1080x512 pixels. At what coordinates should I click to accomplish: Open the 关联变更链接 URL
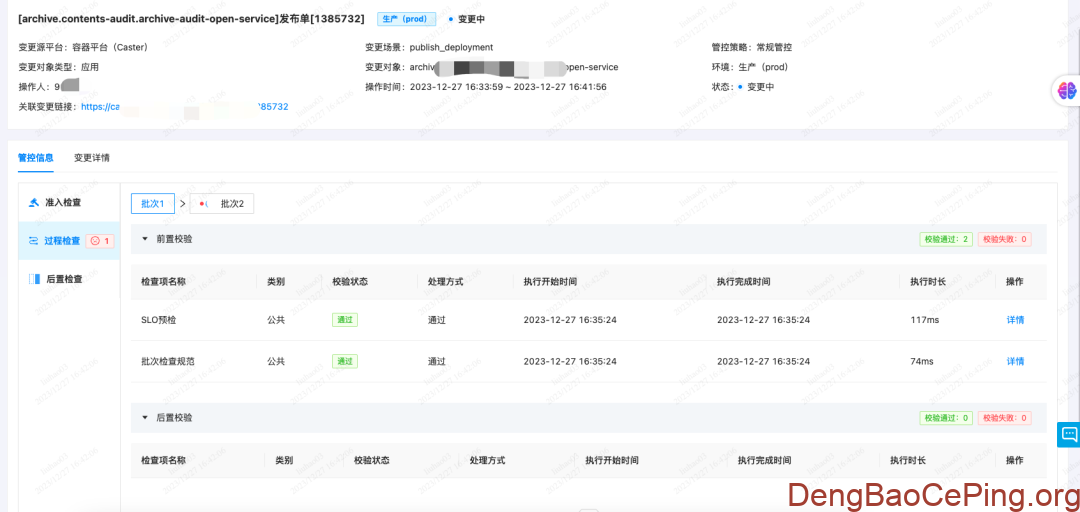[x=185, y=107]
